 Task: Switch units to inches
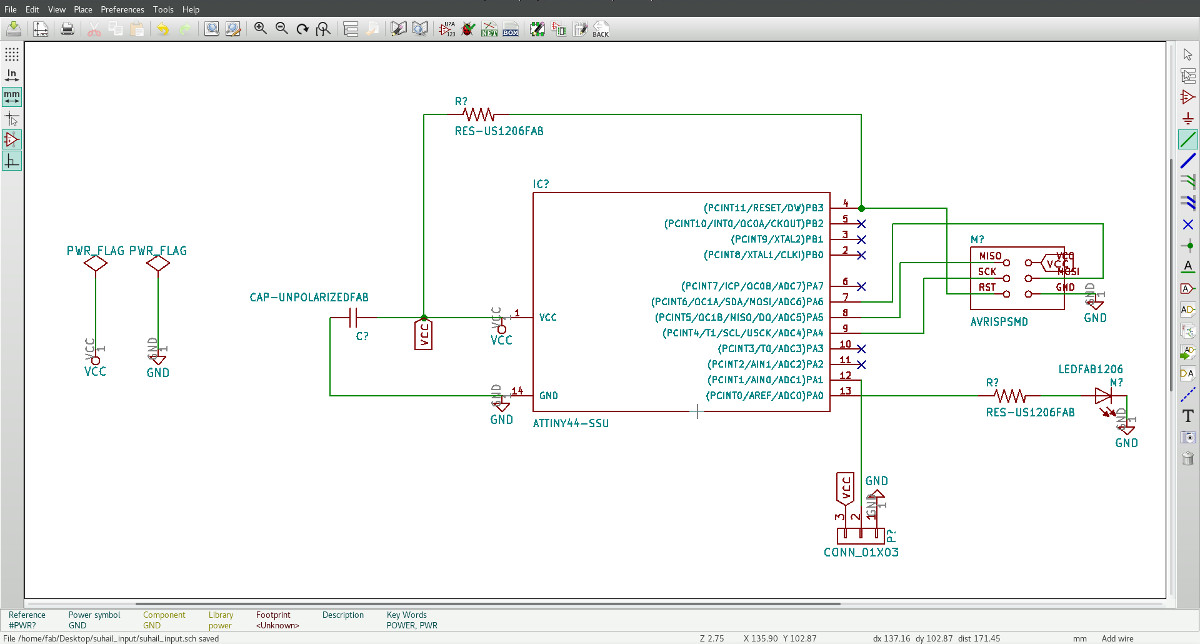click(x=12, y=75)
